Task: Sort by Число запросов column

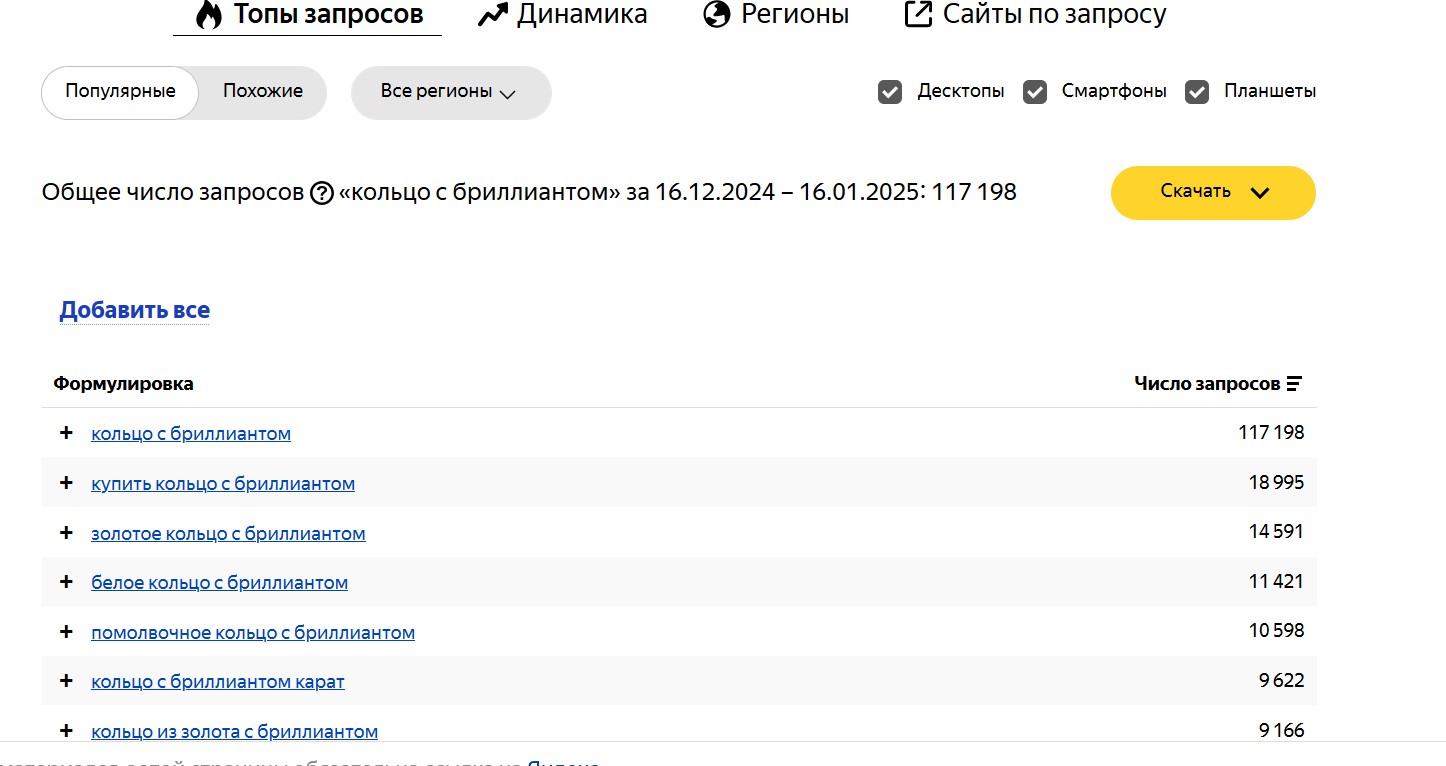Action: click(x=1218, y=384)
